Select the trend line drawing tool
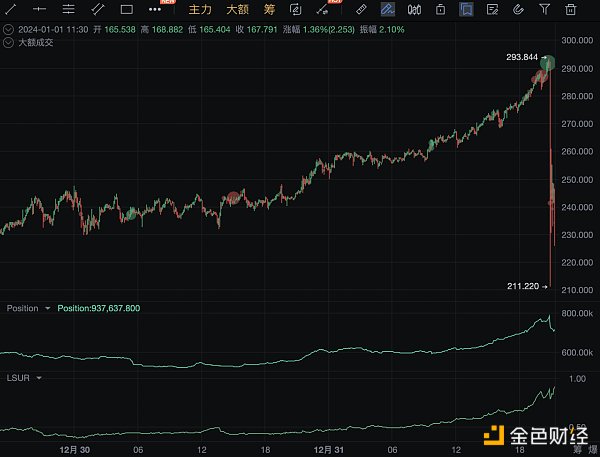This screenshot has height=457, width=600. pyautogui.click(x=12, y=9)
